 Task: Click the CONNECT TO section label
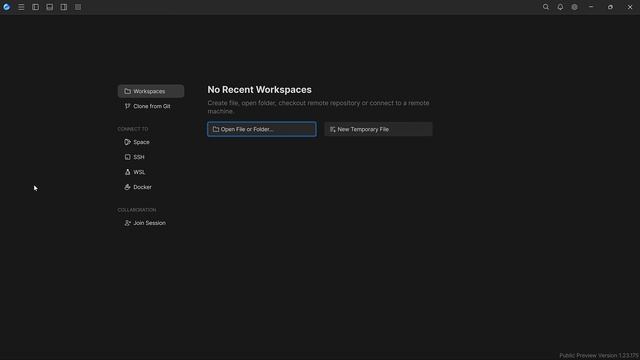point(133,129)
